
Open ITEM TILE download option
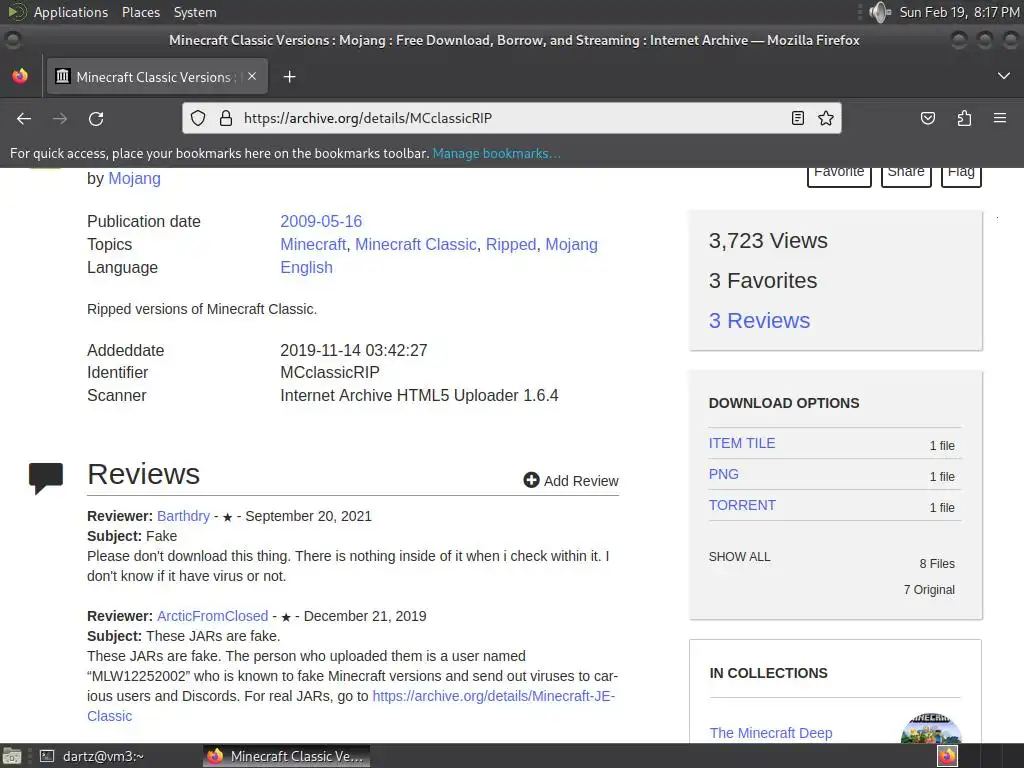point(742,443)
